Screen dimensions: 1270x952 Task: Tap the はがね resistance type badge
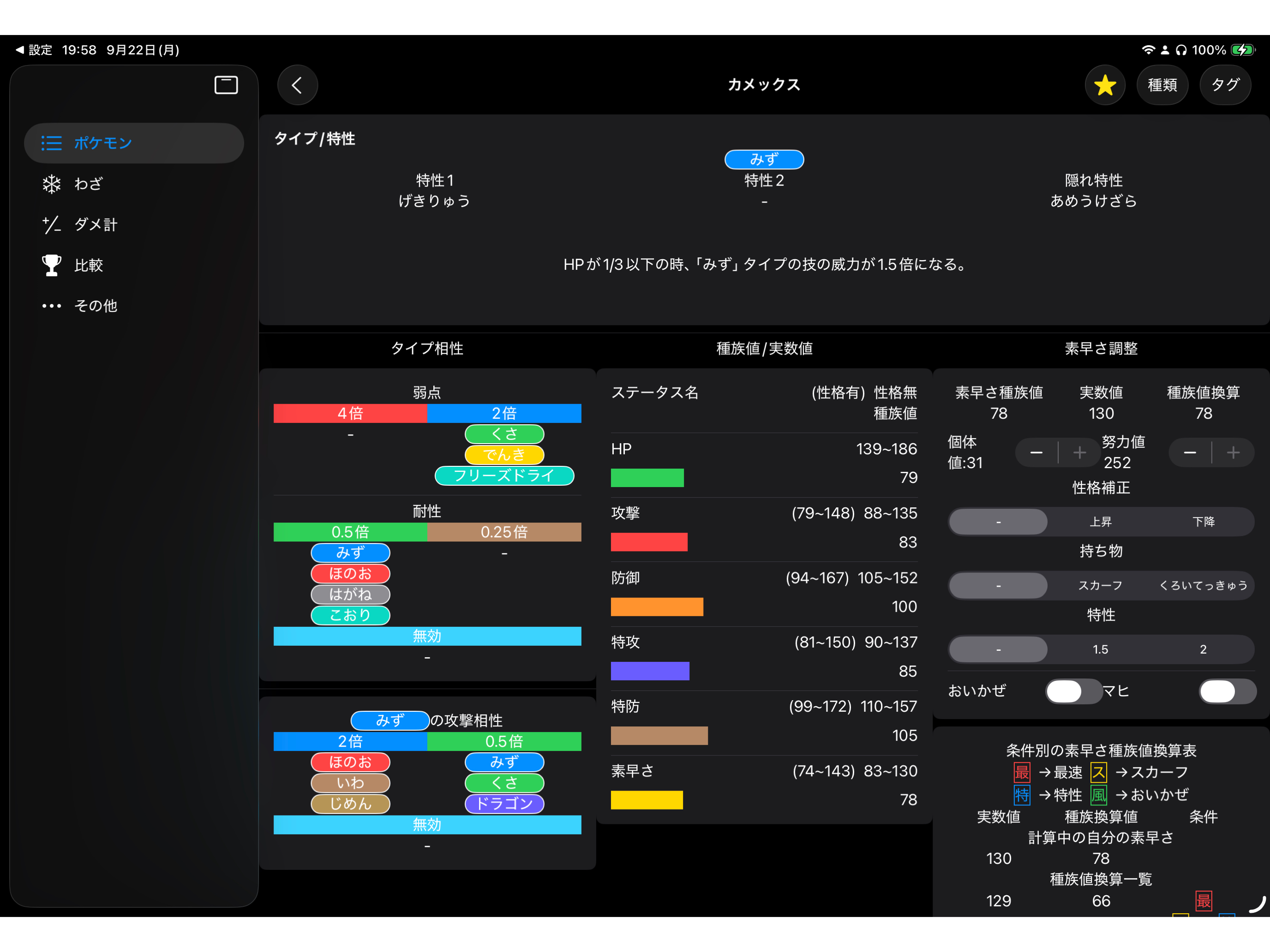click(x=350, y=594)
